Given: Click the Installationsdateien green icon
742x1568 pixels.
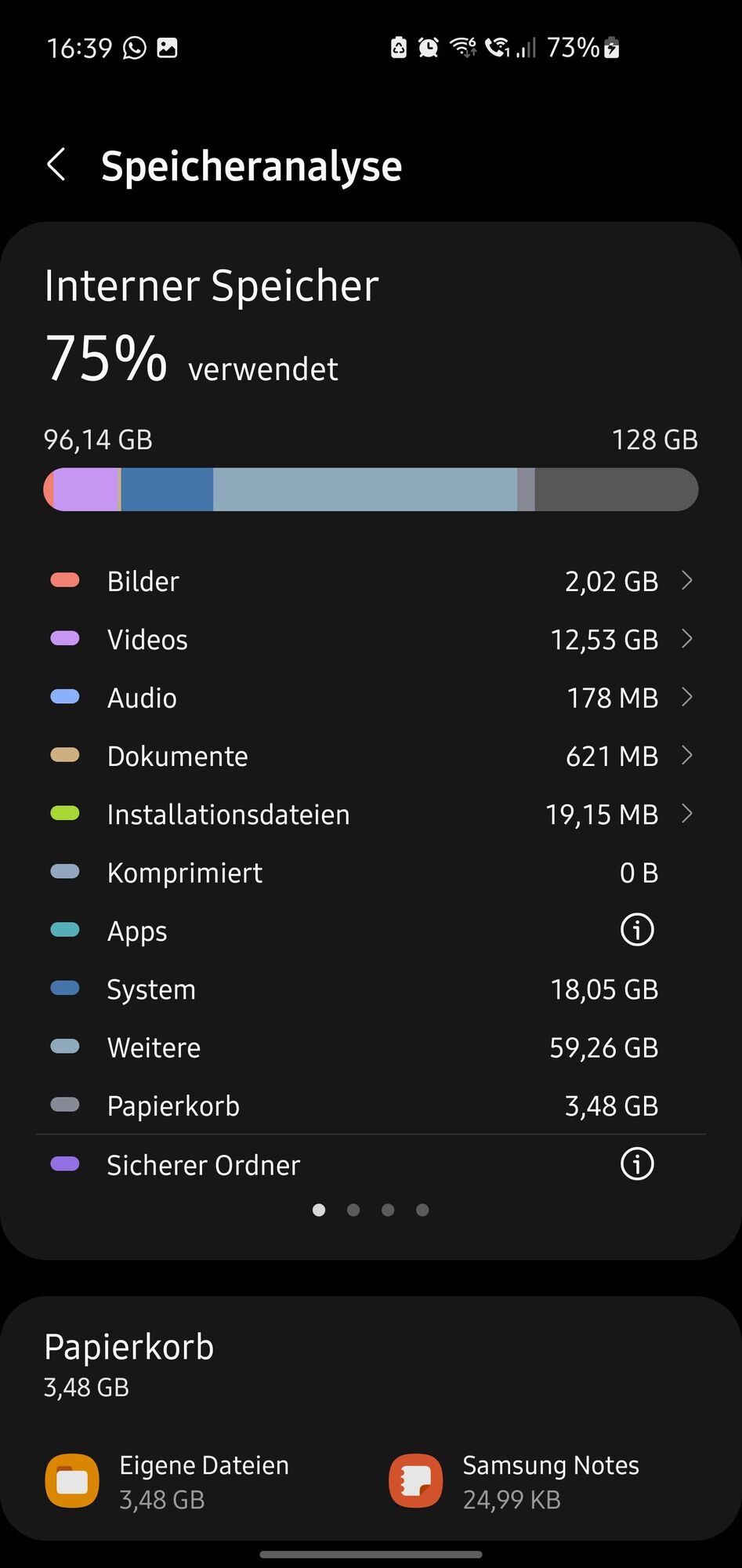Looking at the screenshot, I should (x=65, y=813).
